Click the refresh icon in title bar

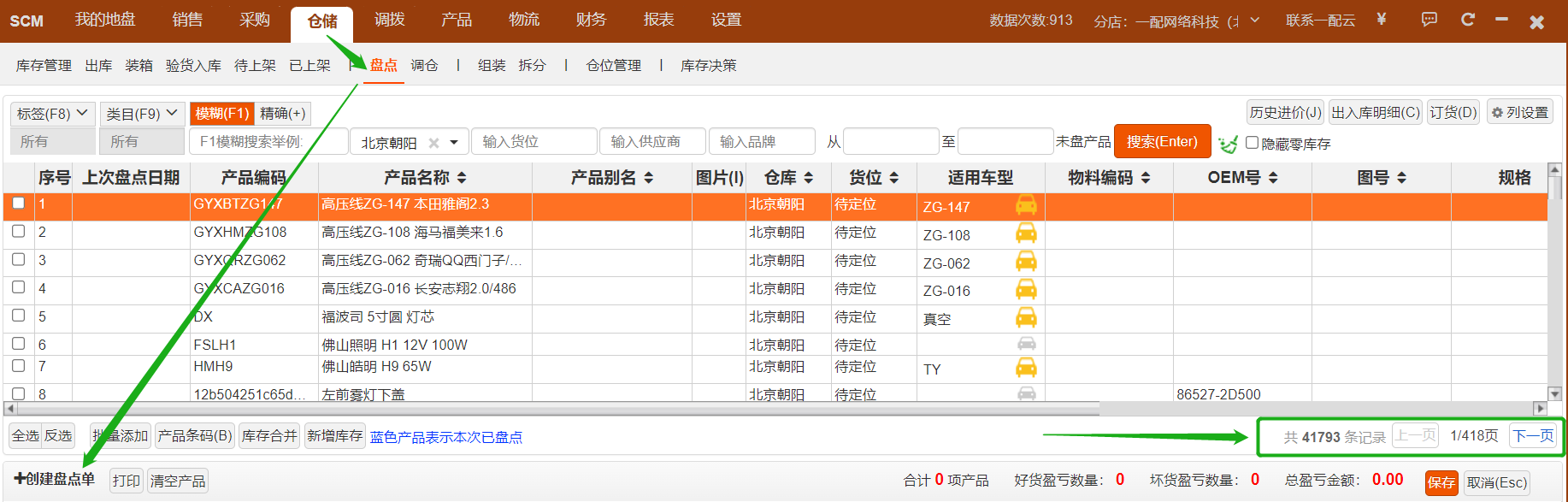(1468, 20)
